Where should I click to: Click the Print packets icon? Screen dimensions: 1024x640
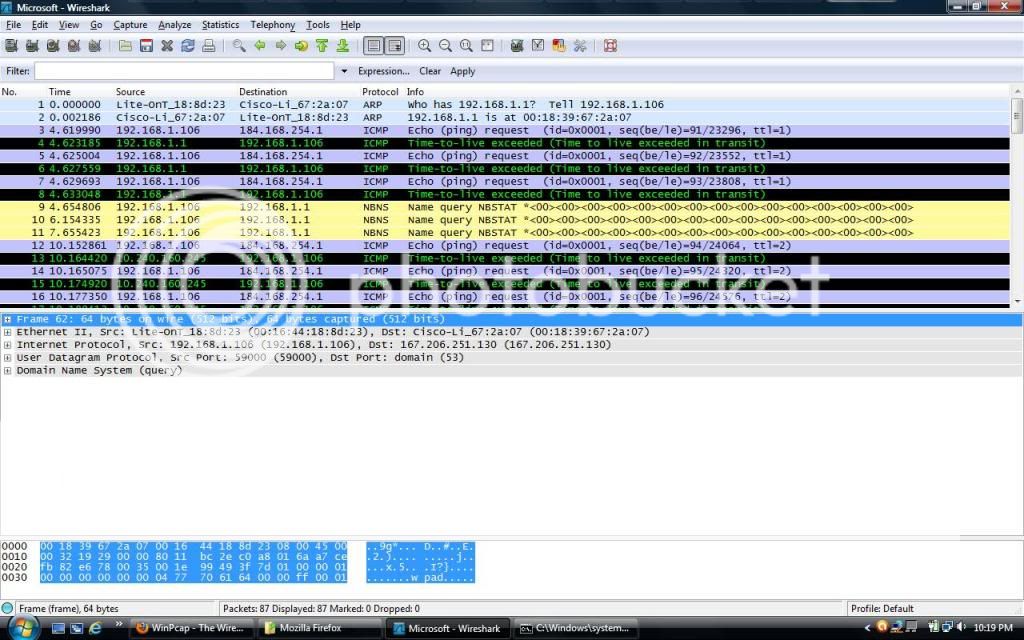(209, 46)
